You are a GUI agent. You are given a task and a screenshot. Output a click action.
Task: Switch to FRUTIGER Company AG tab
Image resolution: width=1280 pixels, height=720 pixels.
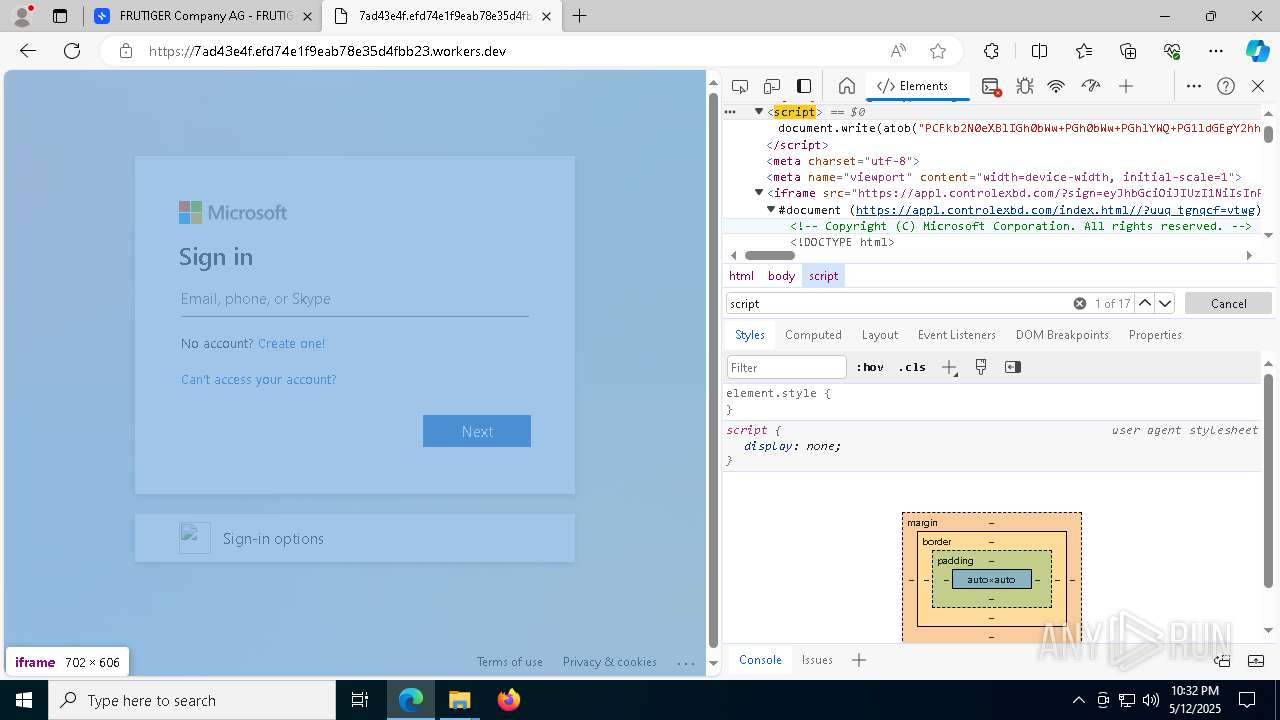200,16
